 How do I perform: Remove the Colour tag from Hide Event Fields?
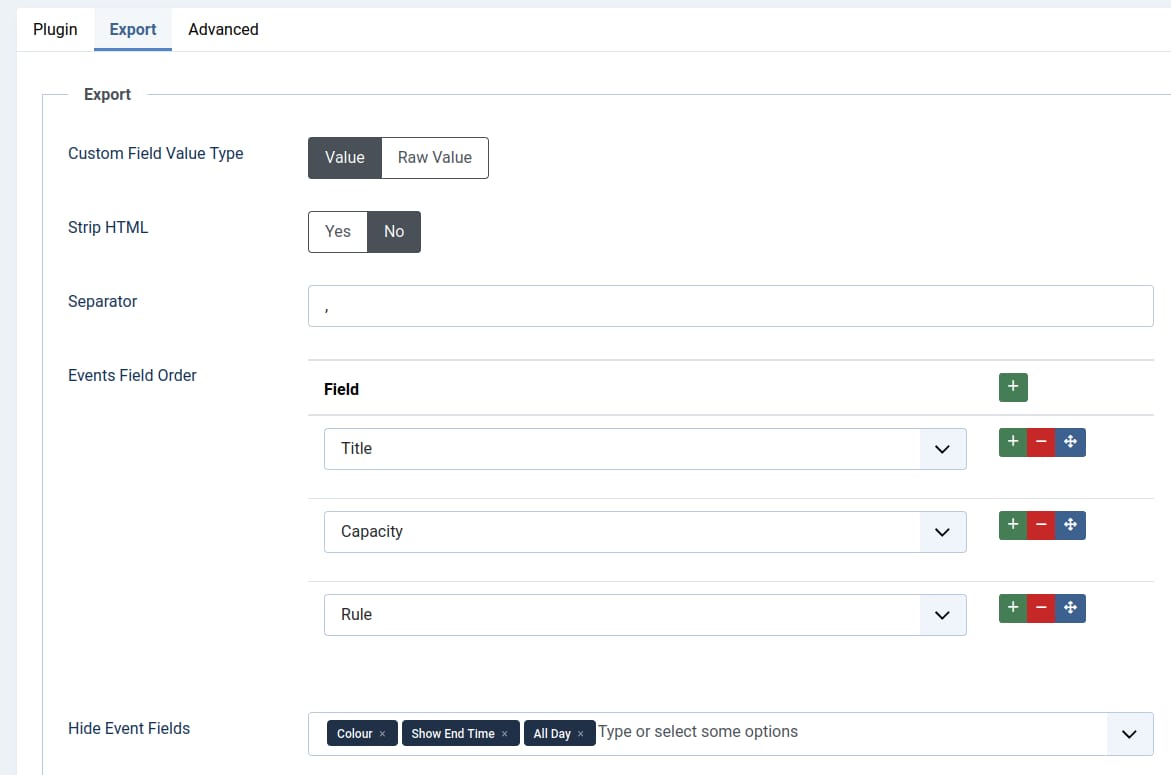click(x=382, y=733)
